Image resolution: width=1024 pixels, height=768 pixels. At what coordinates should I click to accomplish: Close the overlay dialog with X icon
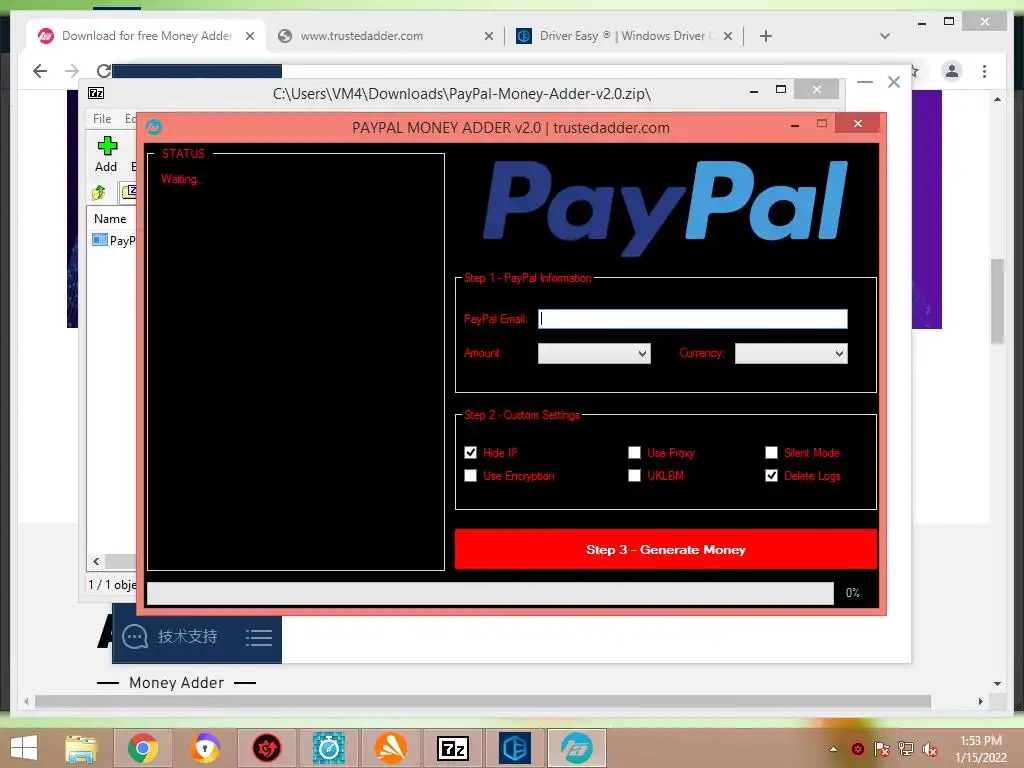(x=893, y=82)
